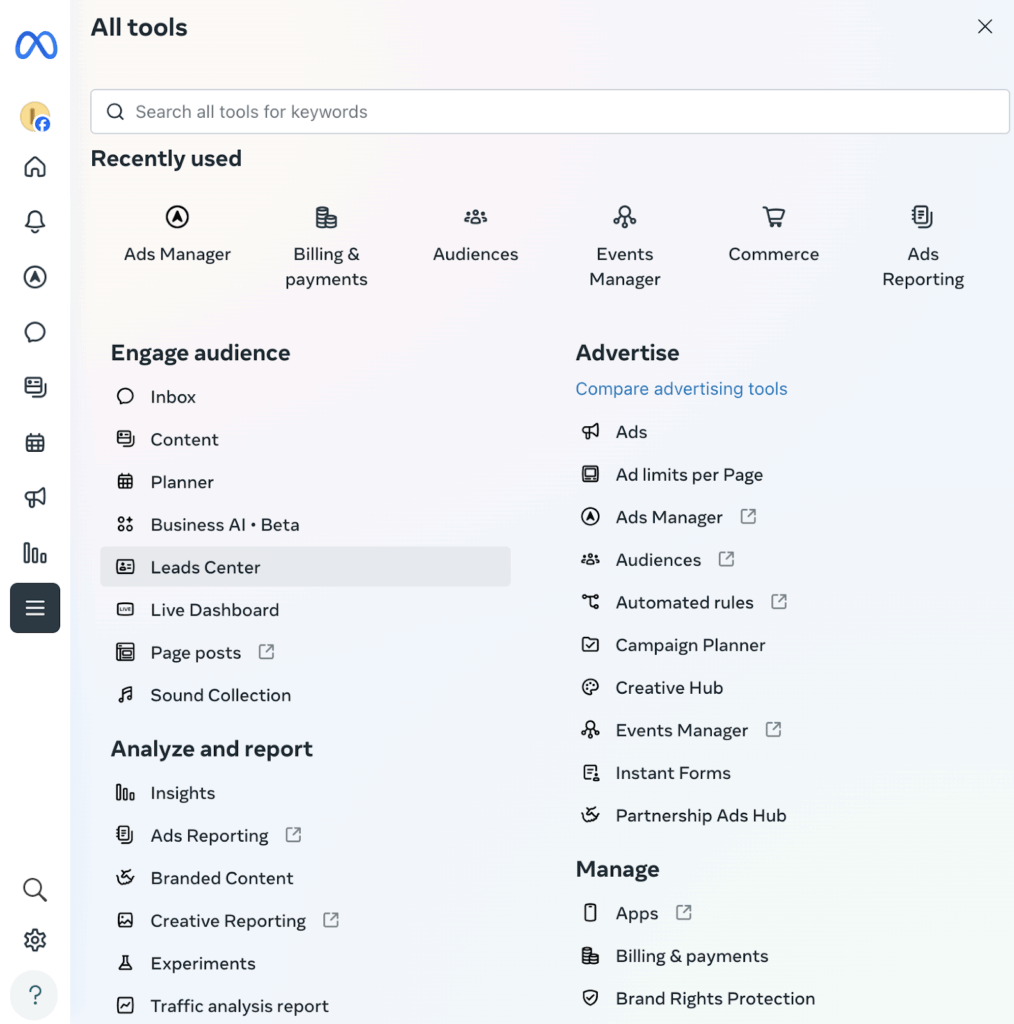Go to Home in the sidebar
The image size is (1014, 1024).
pyautogui.click(x=35, y=167)
